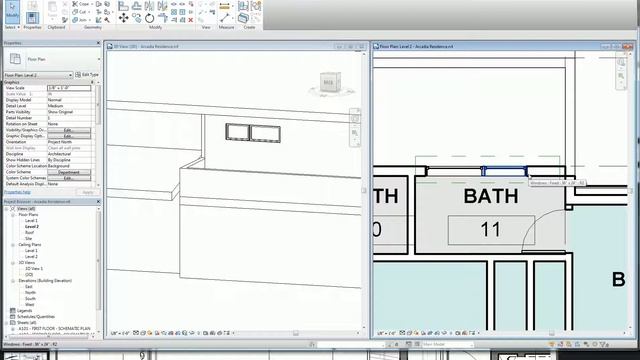Select the Offset tool
The image size is (640, 360).
click(136, 6)
